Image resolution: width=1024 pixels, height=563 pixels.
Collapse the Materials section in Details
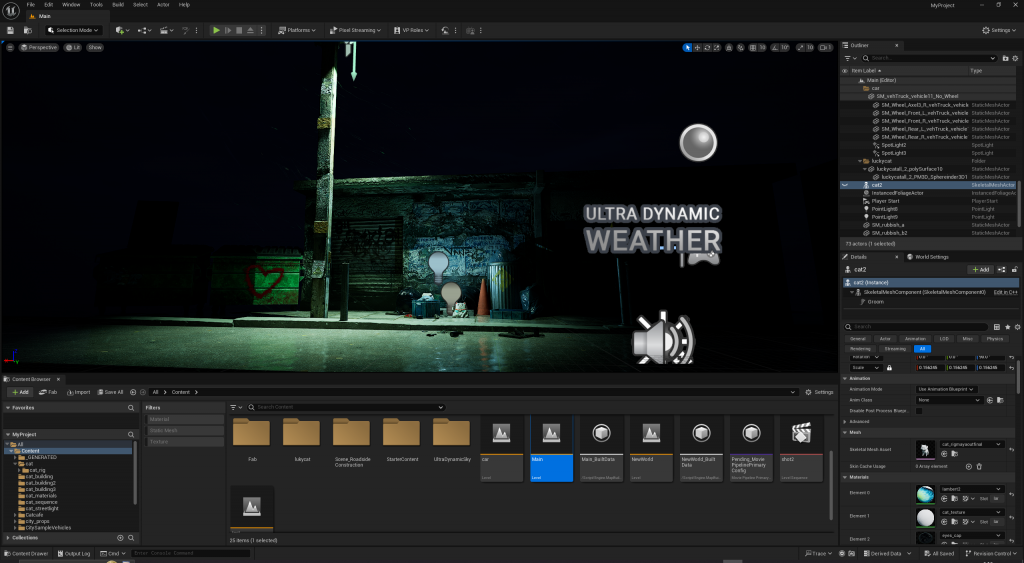[x=845, y=477]
